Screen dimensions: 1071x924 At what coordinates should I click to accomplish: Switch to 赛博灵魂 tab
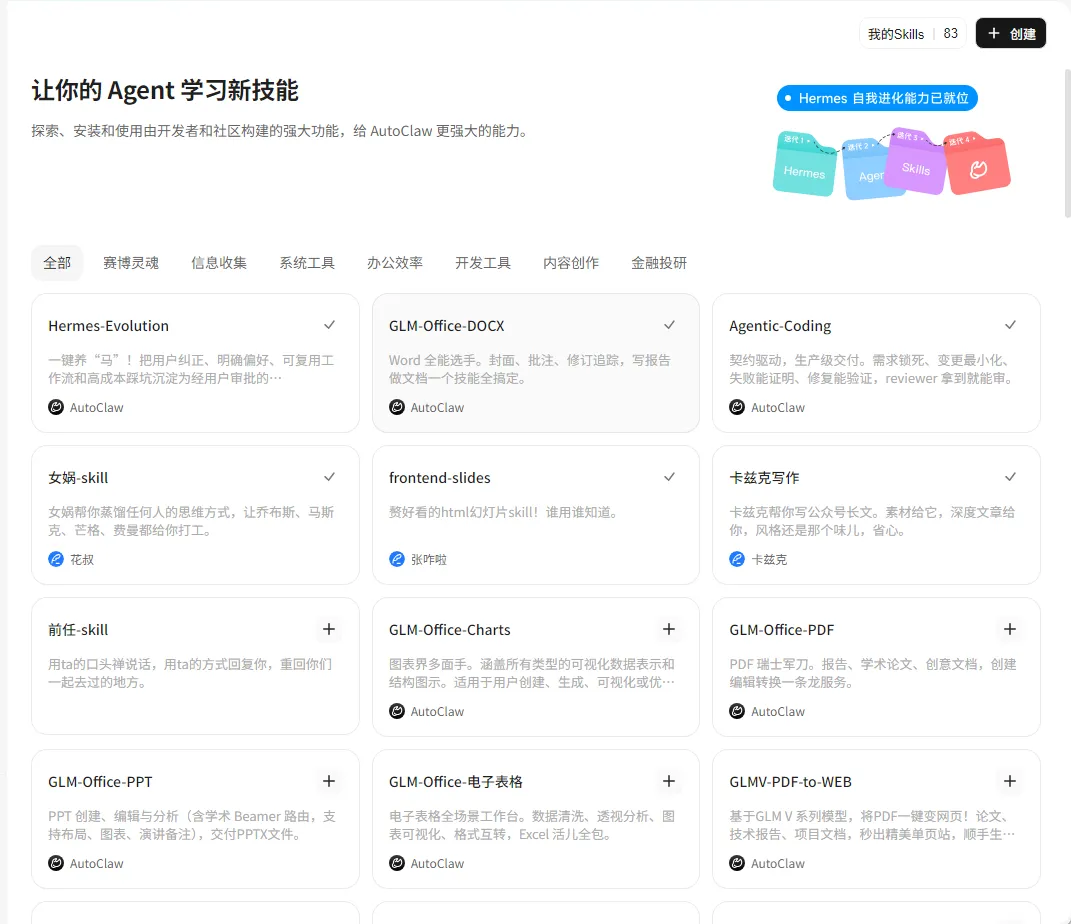[131, 263]
